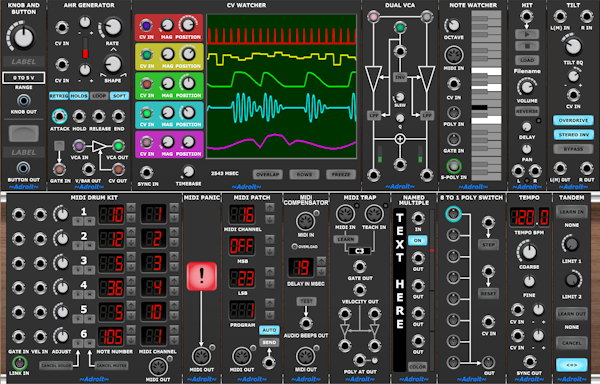Click the STEP button on Poly Switch
Image resolution: width=600 pixels, height=384 pixels.
point(488,245)
